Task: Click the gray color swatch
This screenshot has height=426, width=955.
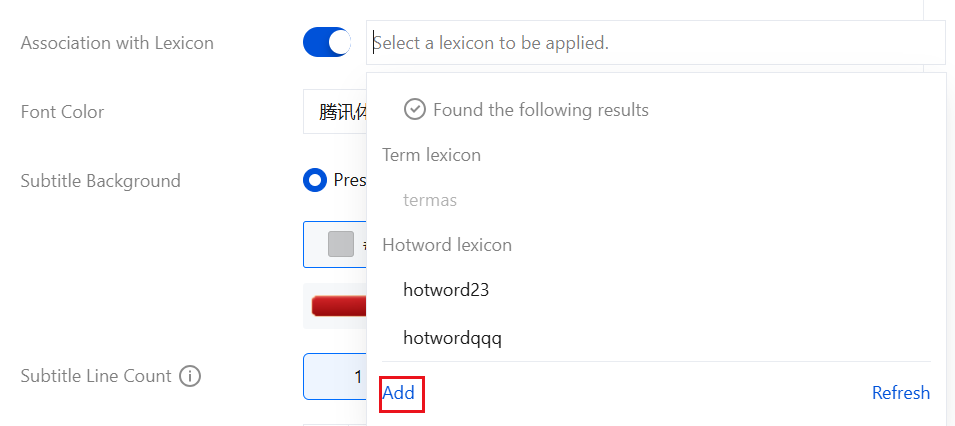Action: (x=341, y=244)
